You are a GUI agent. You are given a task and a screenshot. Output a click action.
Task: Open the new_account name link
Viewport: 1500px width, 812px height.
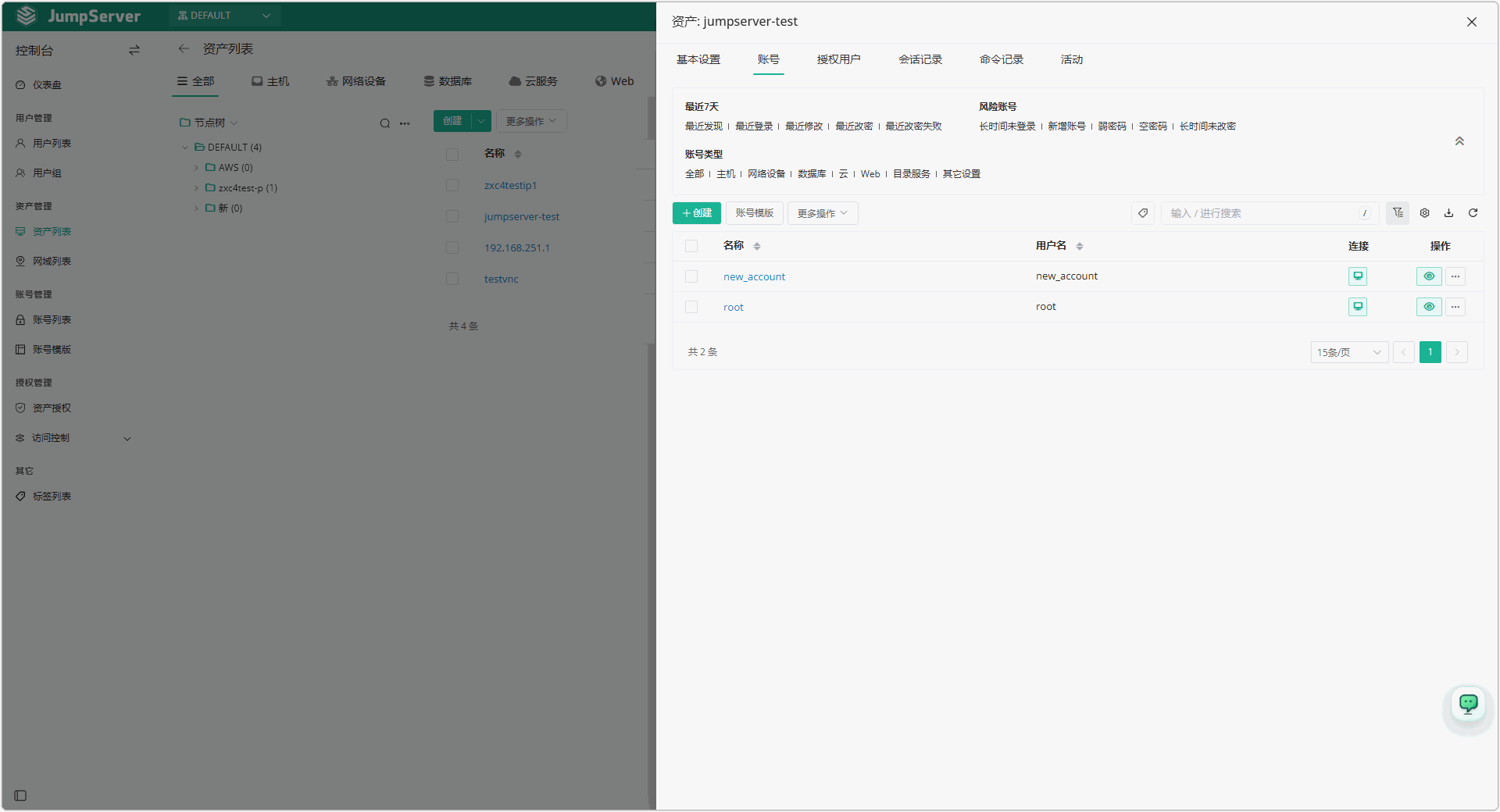coord(754,276)
